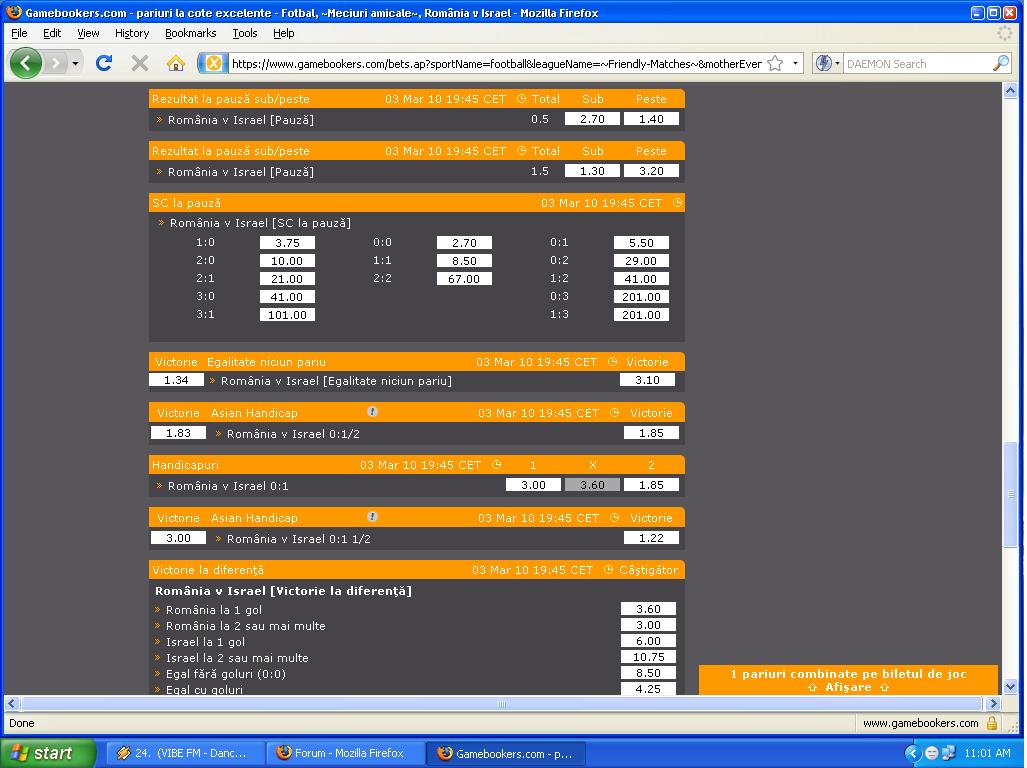Click Egal fără goluri (0:0) link
The image size is (1027, 768).
(226, 674)
